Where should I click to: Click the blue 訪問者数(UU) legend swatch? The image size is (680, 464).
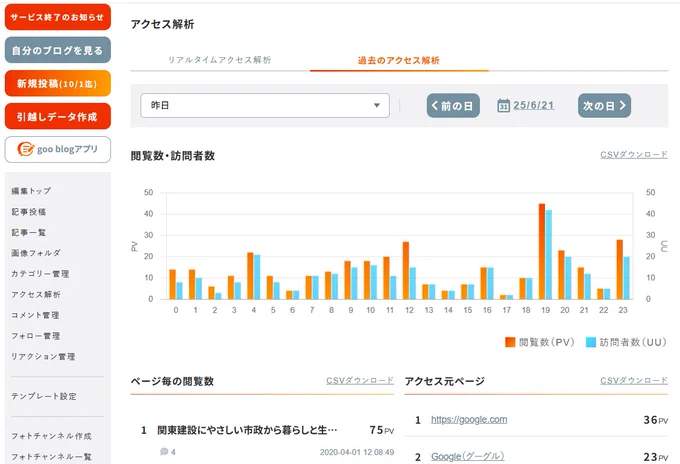coord(591,342)
